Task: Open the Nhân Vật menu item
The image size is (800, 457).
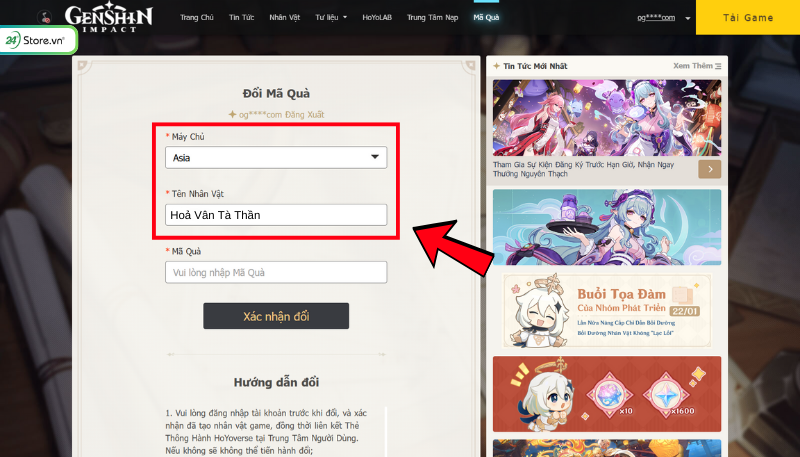Action: 285,17
